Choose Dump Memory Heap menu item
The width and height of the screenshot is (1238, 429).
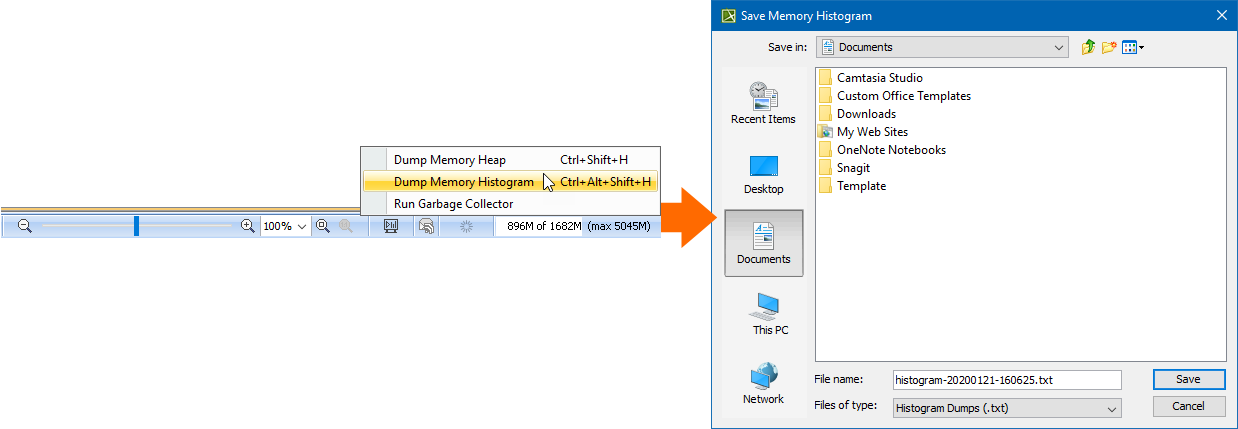point(450,160)
